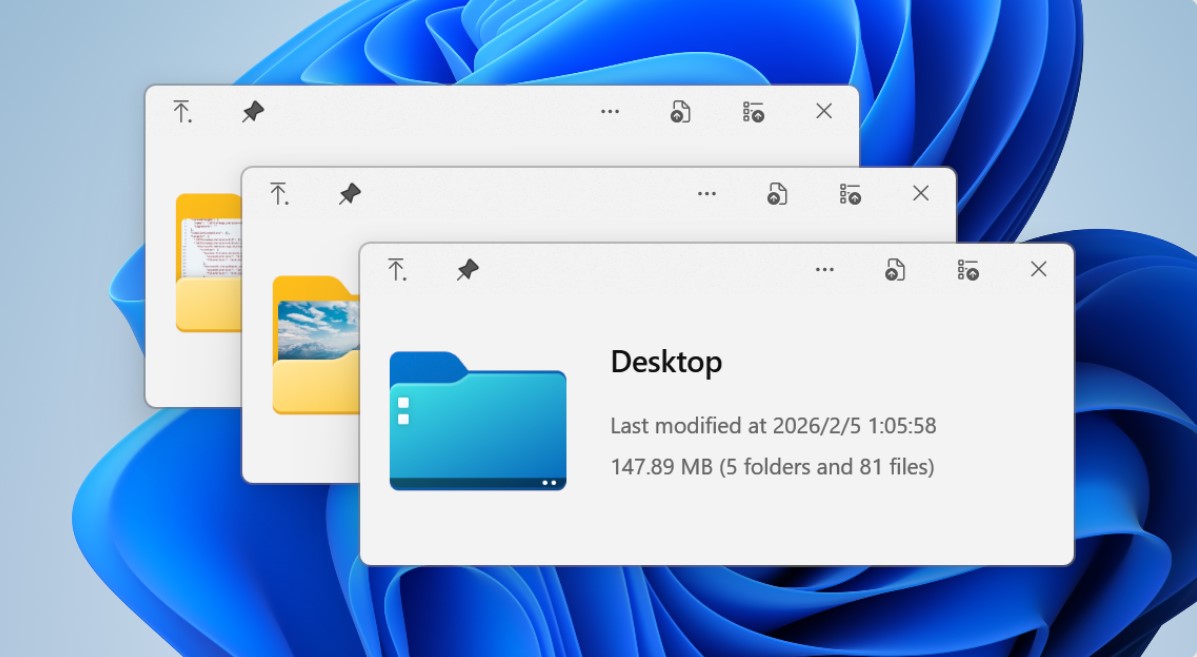Click the list-with-arrow icon in Desktop window
Screen dimensions: 1197x657
pyautogui.click(x=967, y=270)
